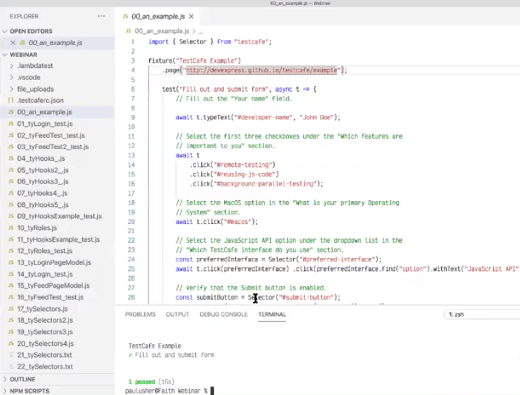Viewport: 520px width, 395px height.
Task: Open Explorer more actions ellipsis menu
Action: pos(101,16)
